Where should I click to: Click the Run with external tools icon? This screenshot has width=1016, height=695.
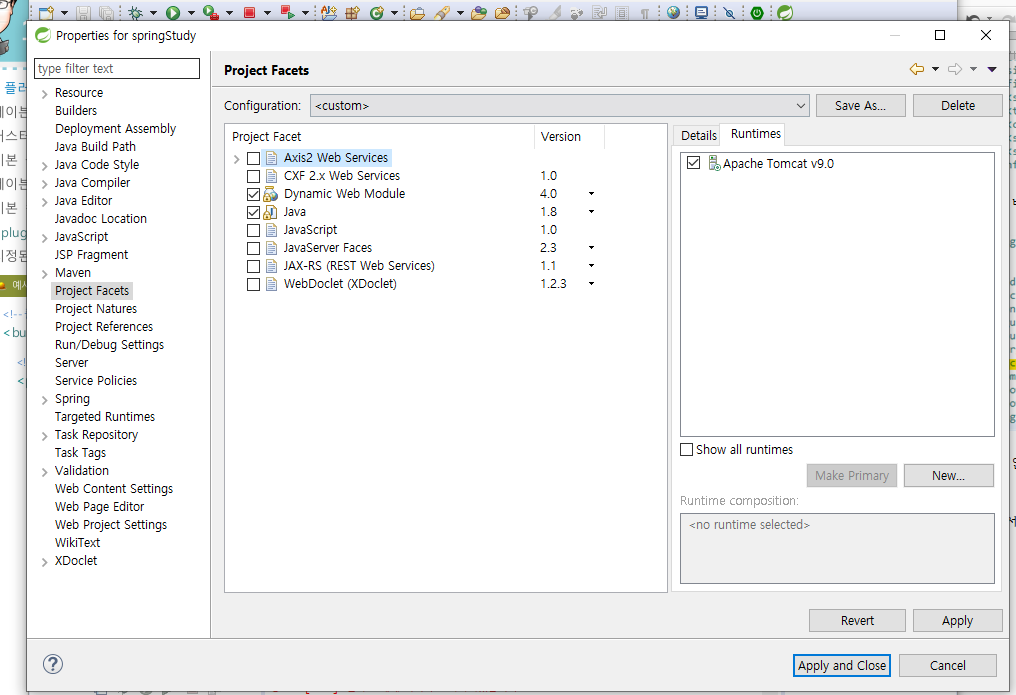point(211,12)
